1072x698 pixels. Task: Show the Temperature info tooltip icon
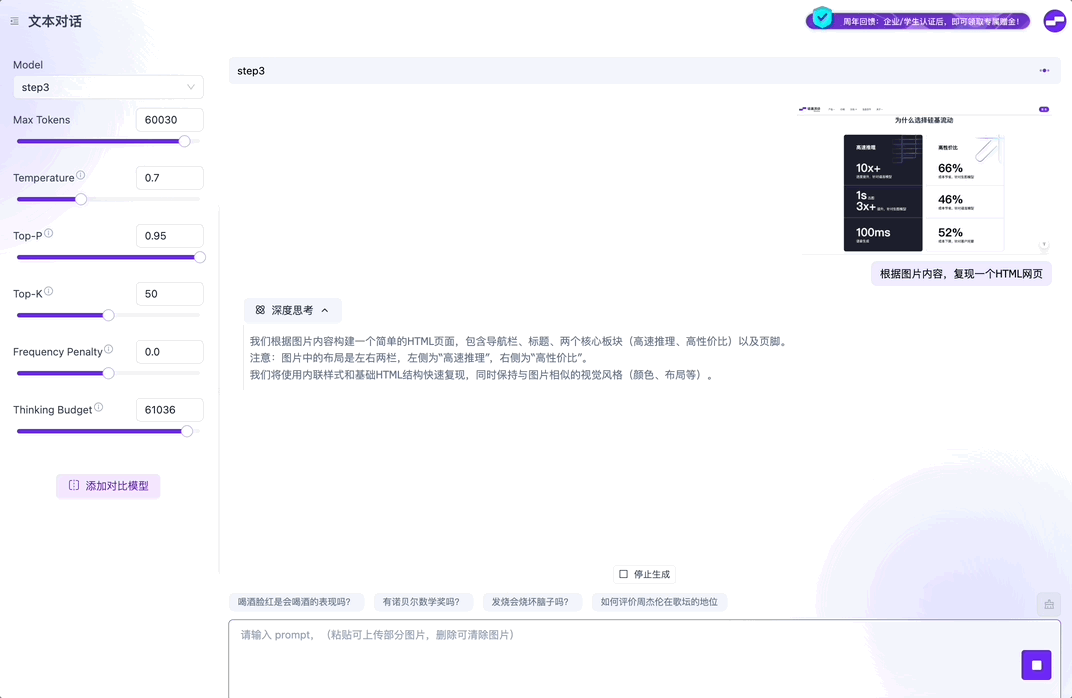click(81, 175)
